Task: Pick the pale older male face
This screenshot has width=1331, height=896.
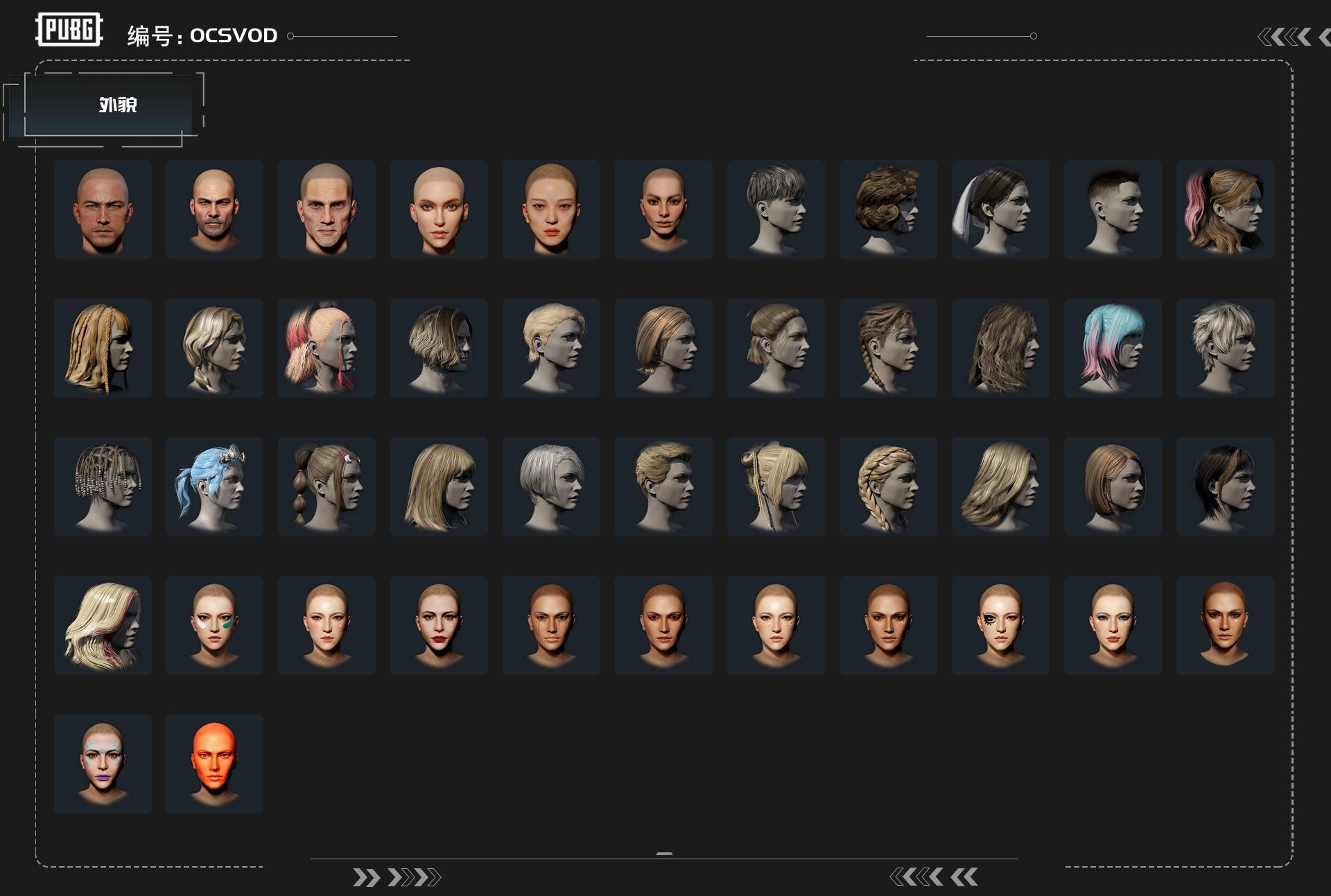Action: click(x=327, y=209)
